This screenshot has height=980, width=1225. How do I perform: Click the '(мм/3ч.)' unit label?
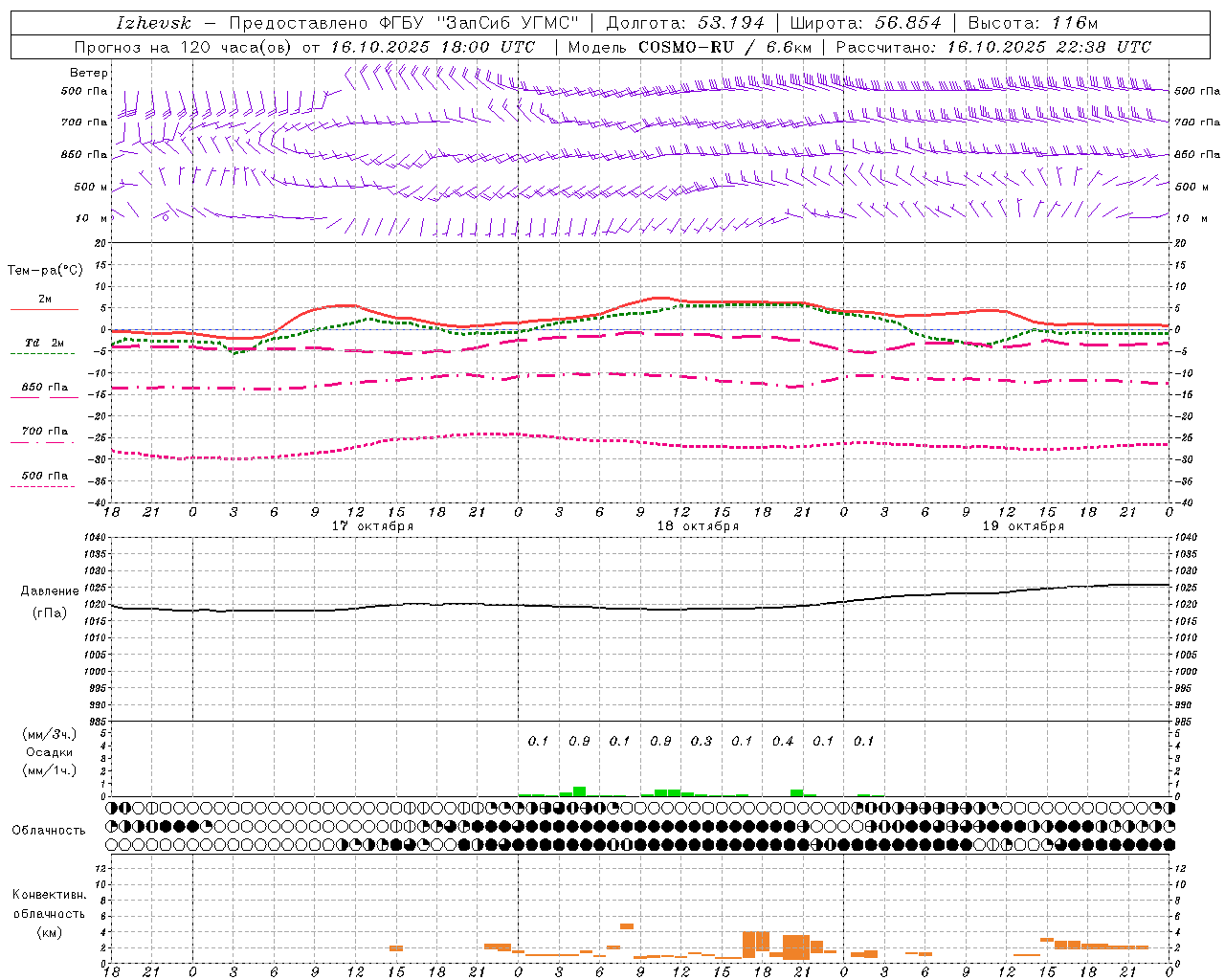coord(49,734)
